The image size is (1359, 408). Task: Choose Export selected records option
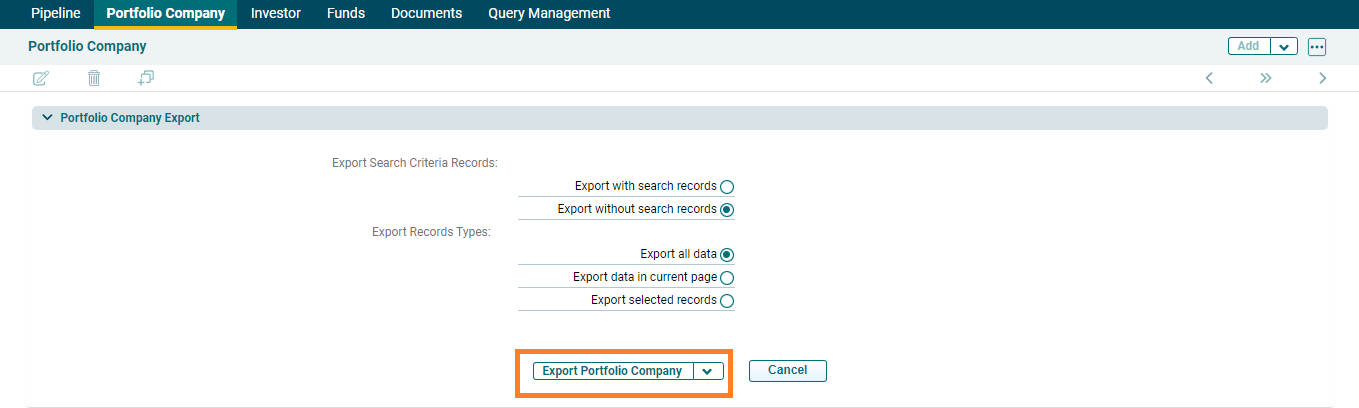tap(727, 301)
